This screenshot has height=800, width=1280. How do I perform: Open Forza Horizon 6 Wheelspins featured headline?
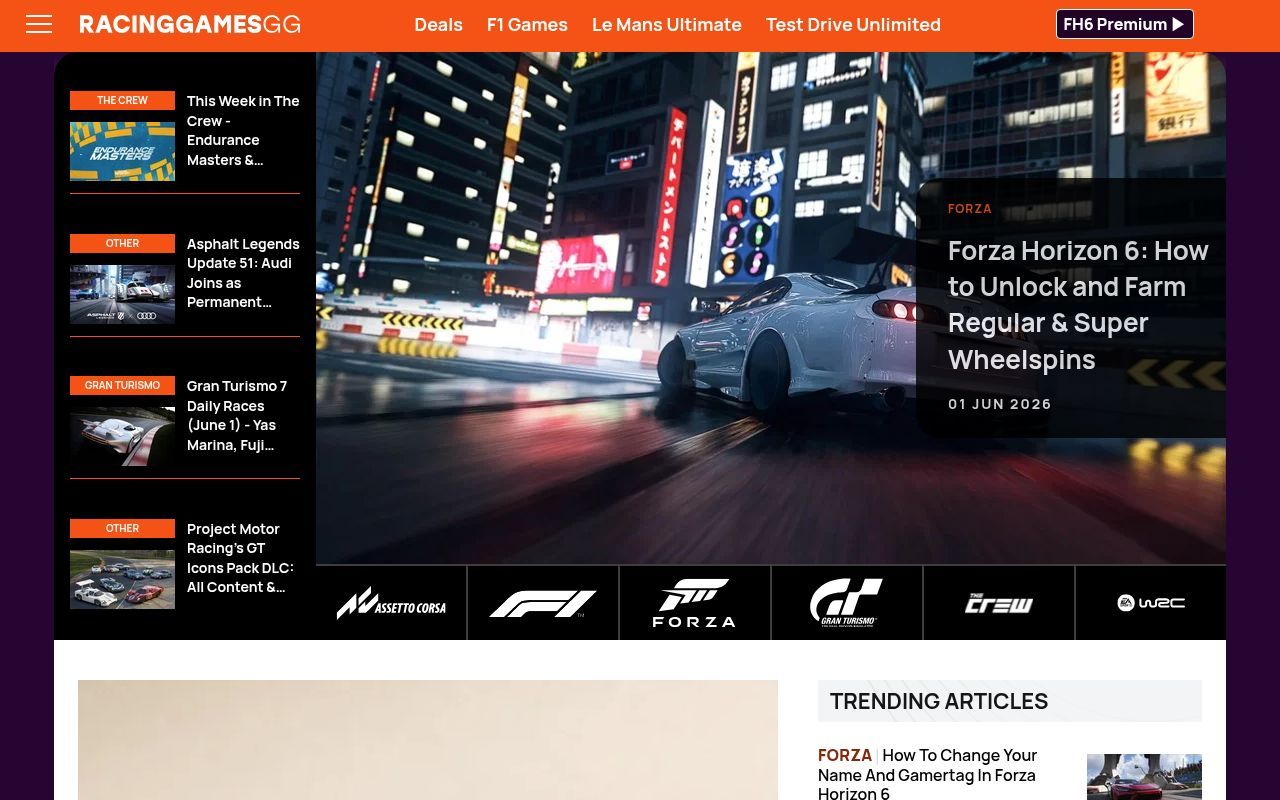click(x=1078, y=304)
